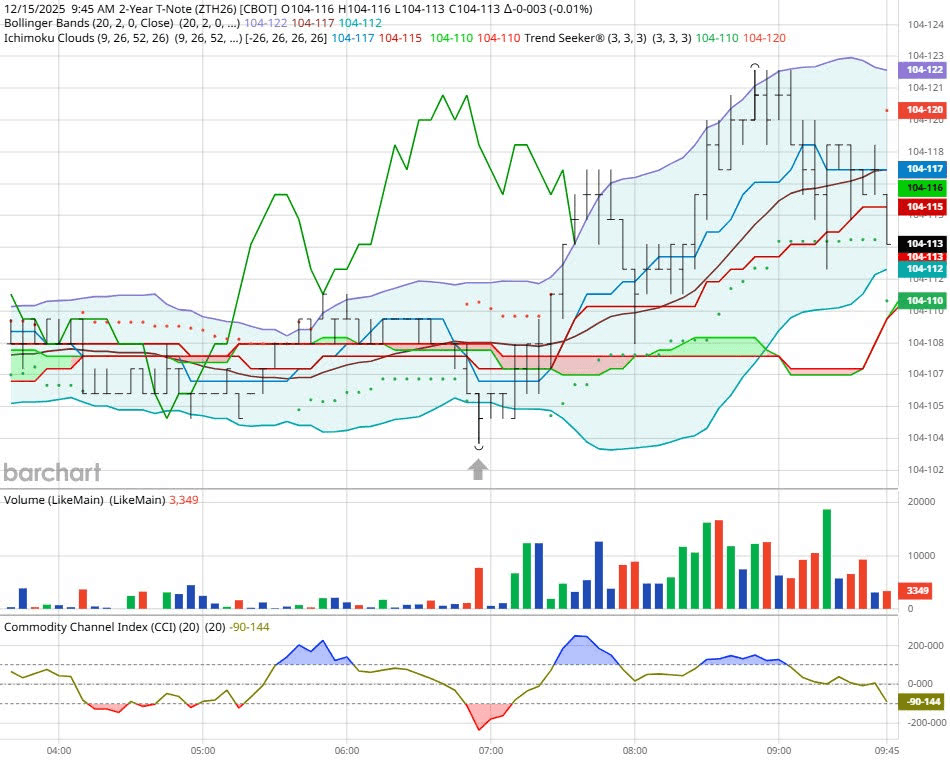Click the black 104-113 last price tag
Screen dimensions: 950x762
tap(924, 244)
